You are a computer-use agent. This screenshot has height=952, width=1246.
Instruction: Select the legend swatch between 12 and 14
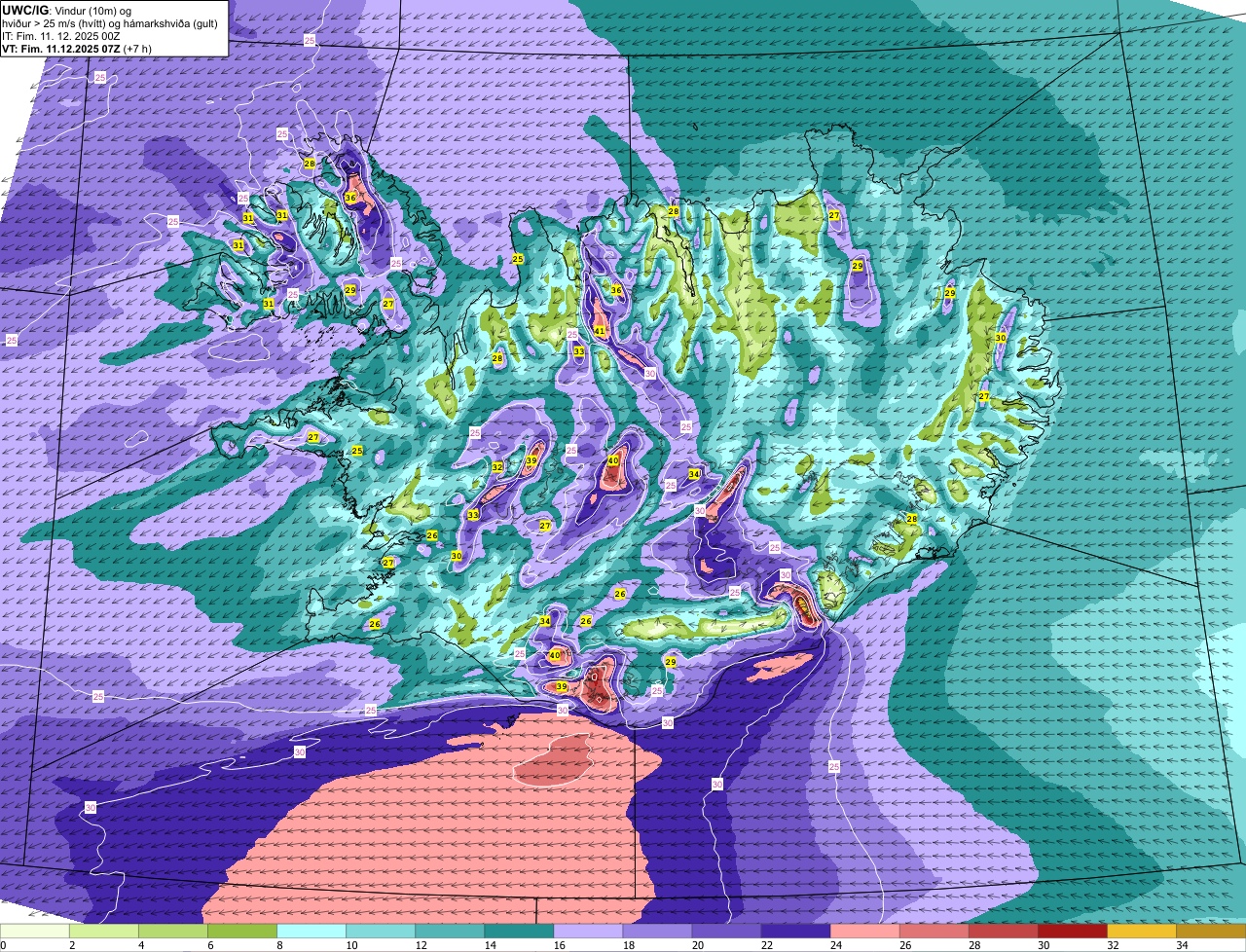tap(450, 932)
